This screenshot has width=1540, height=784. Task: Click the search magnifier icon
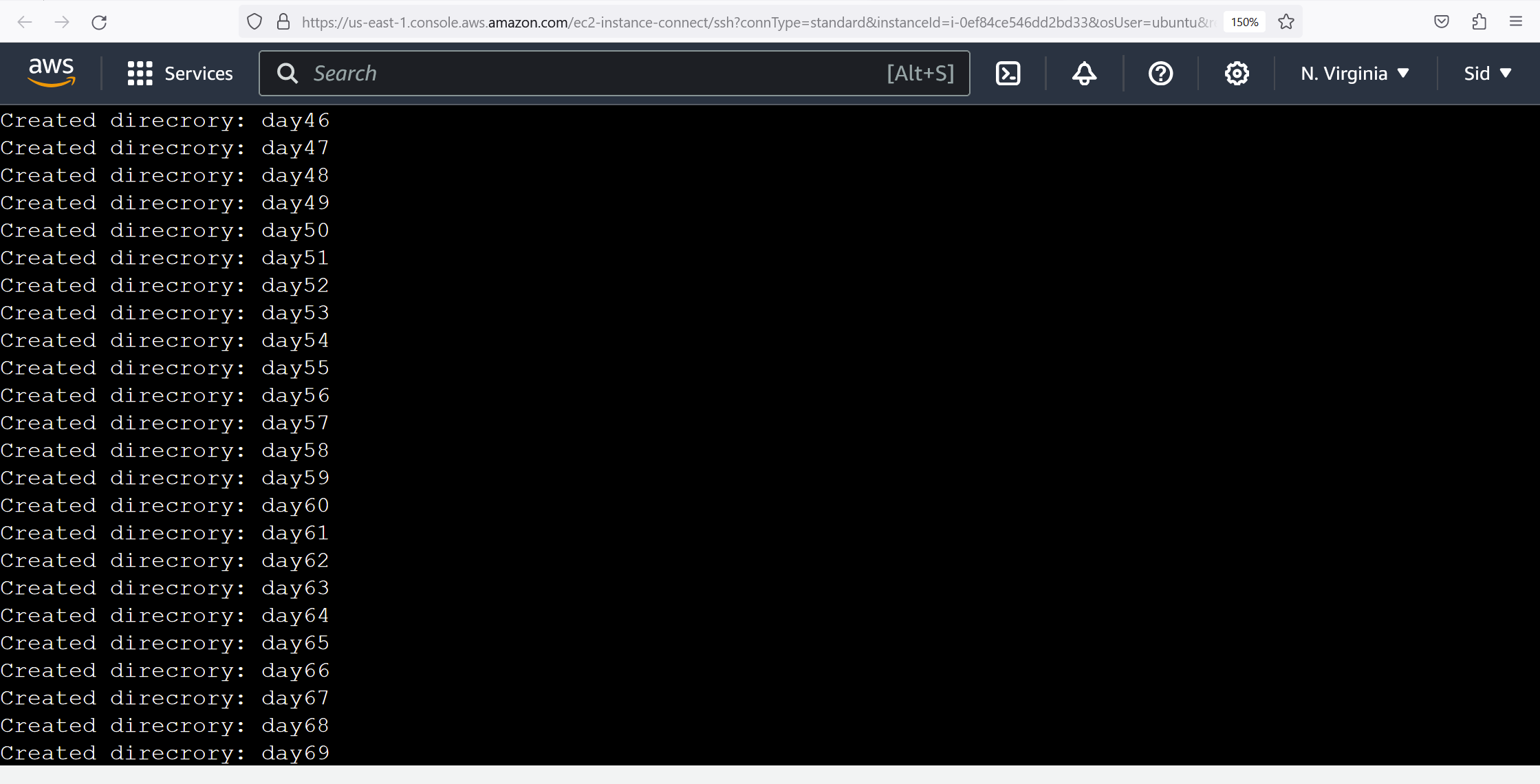(x=288, y=74)
